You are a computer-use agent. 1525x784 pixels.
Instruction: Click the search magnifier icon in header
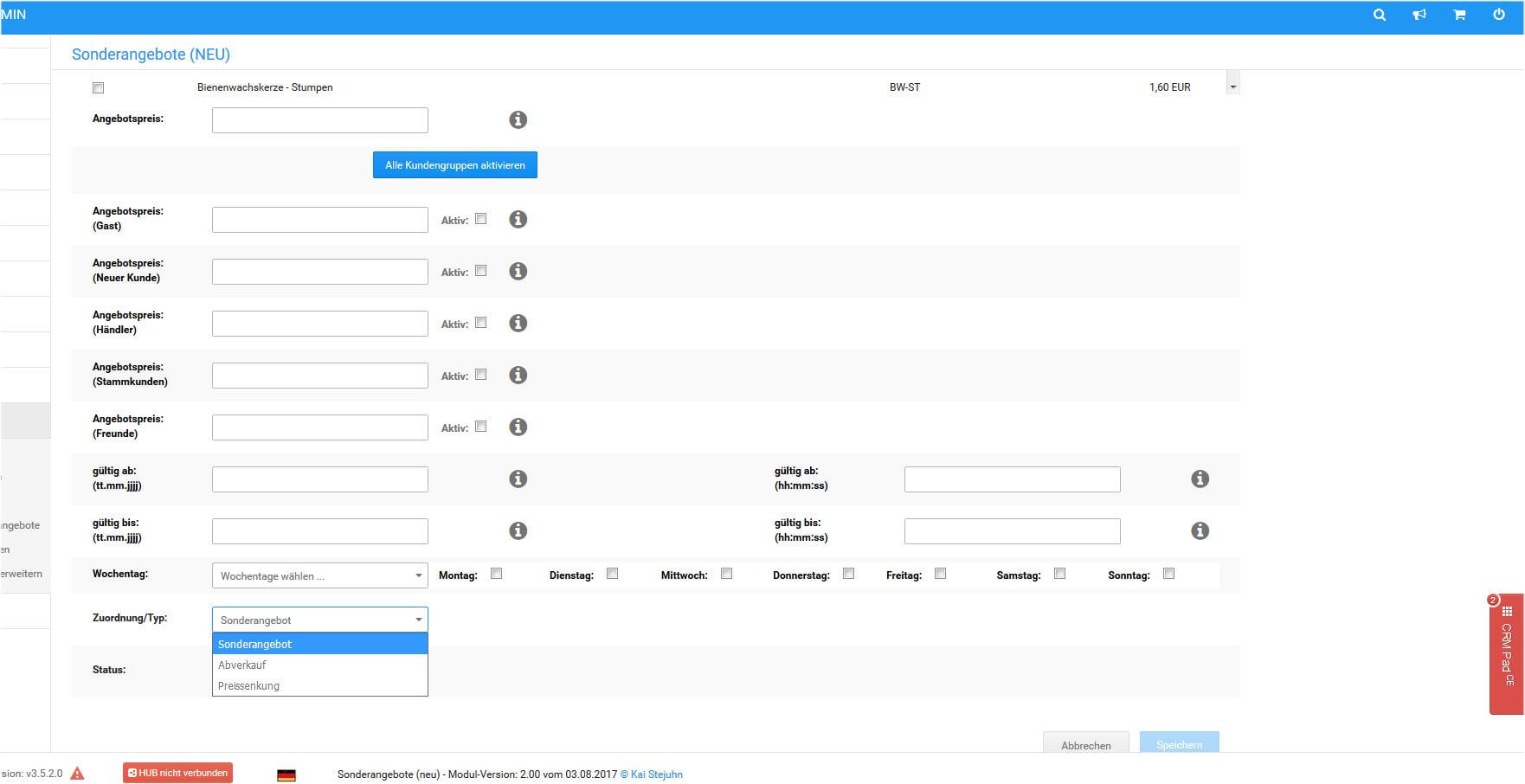[x=1380, y=15]
